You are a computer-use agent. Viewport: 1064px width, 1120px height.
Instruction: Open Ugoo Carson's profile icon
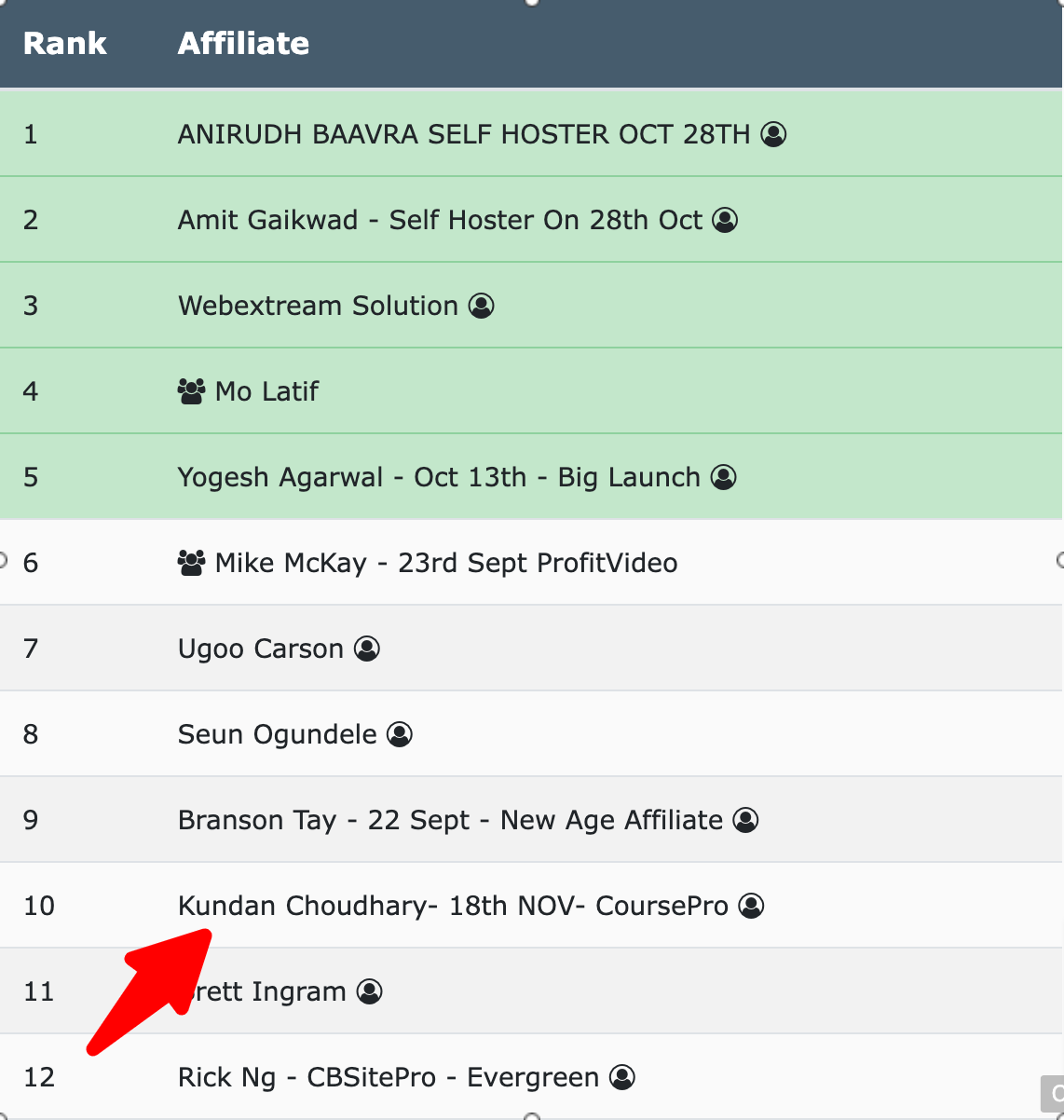[367, 649]
